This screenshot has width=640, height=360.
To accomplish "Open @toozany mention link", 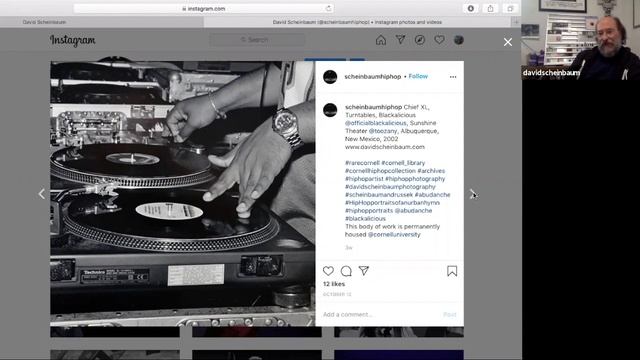I will pos(383,131).
